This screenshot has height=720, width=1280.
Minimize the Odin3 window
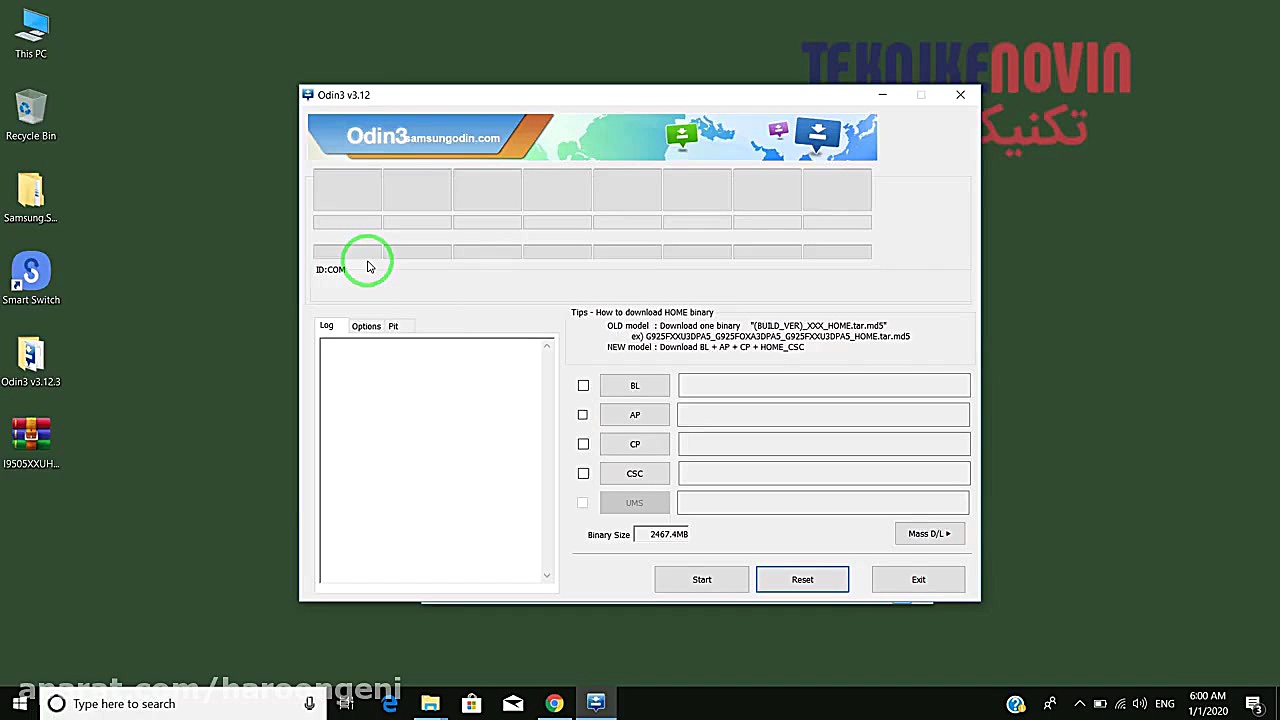point(882,95)
